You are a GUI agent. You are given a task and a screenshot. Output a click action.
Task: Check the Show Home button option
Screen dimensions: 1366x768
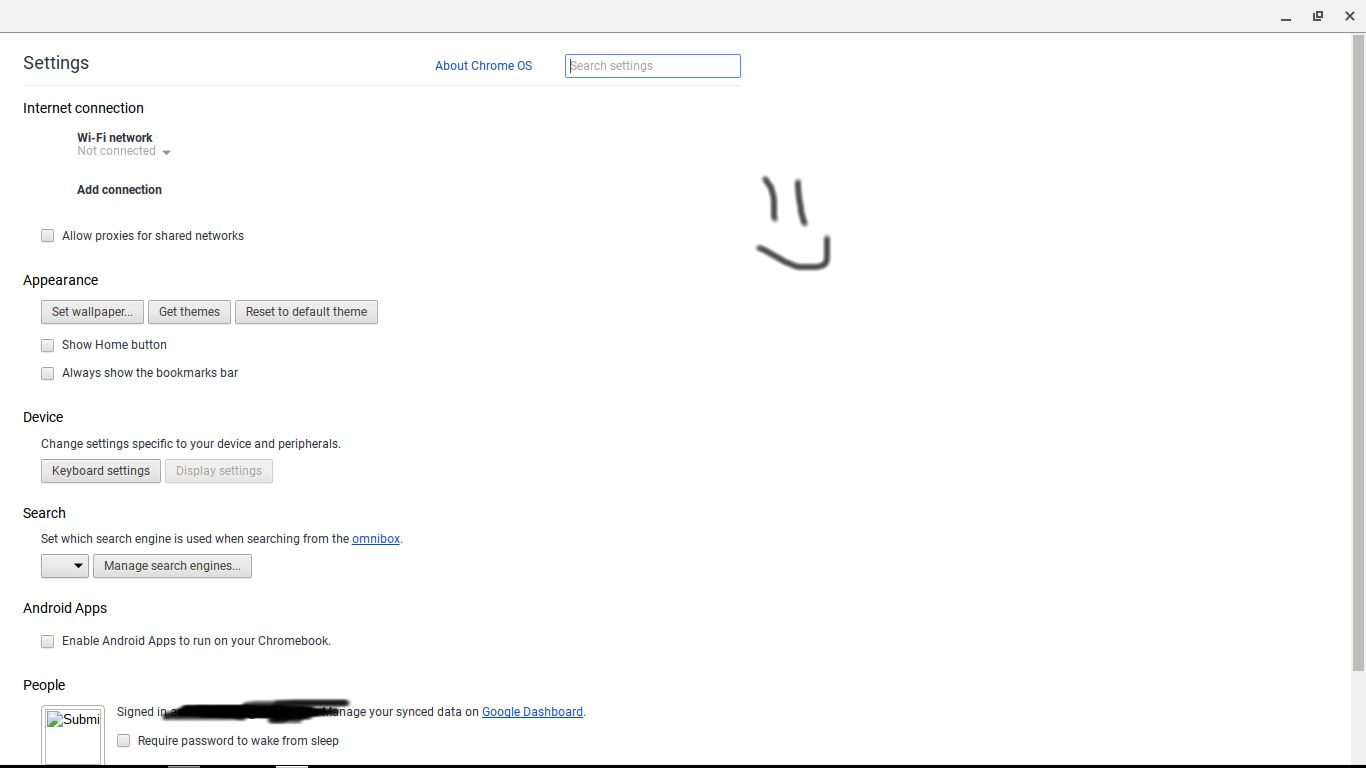click(47, 345)
